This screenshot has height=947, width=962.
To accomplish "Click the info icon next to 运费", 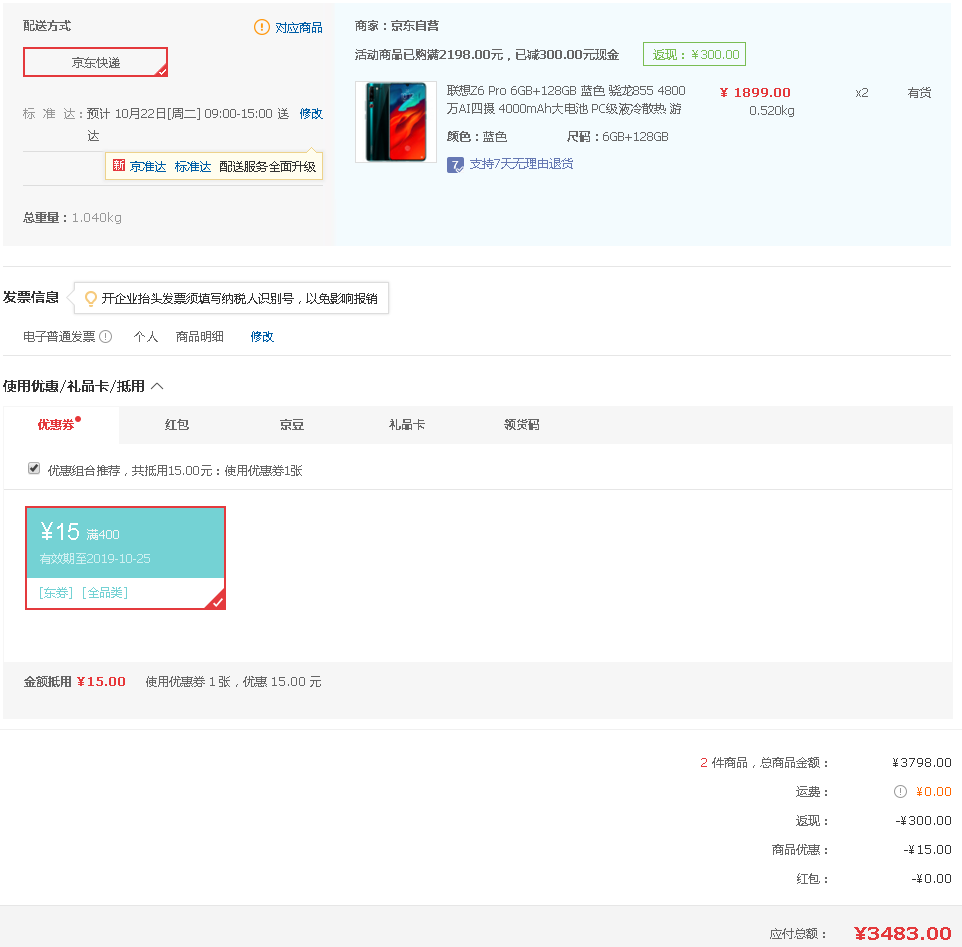I will pos(899,791).
